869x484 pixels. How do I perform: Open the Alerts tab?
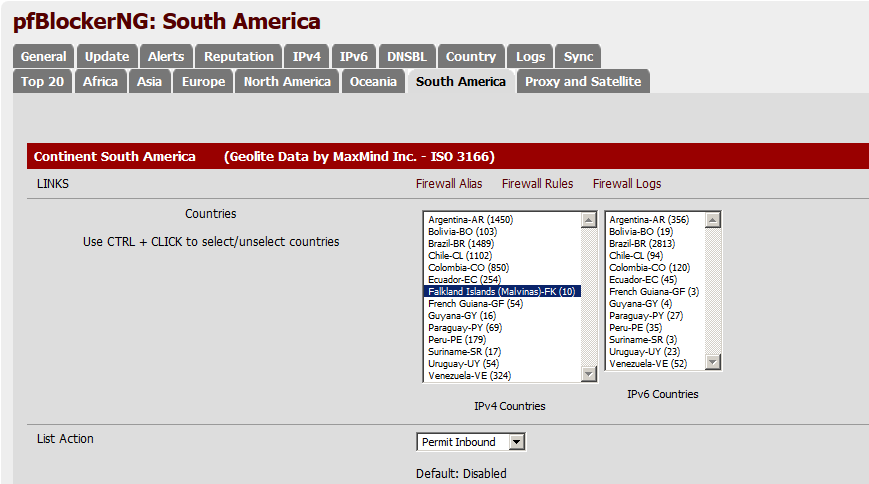(x=166, y=57)
